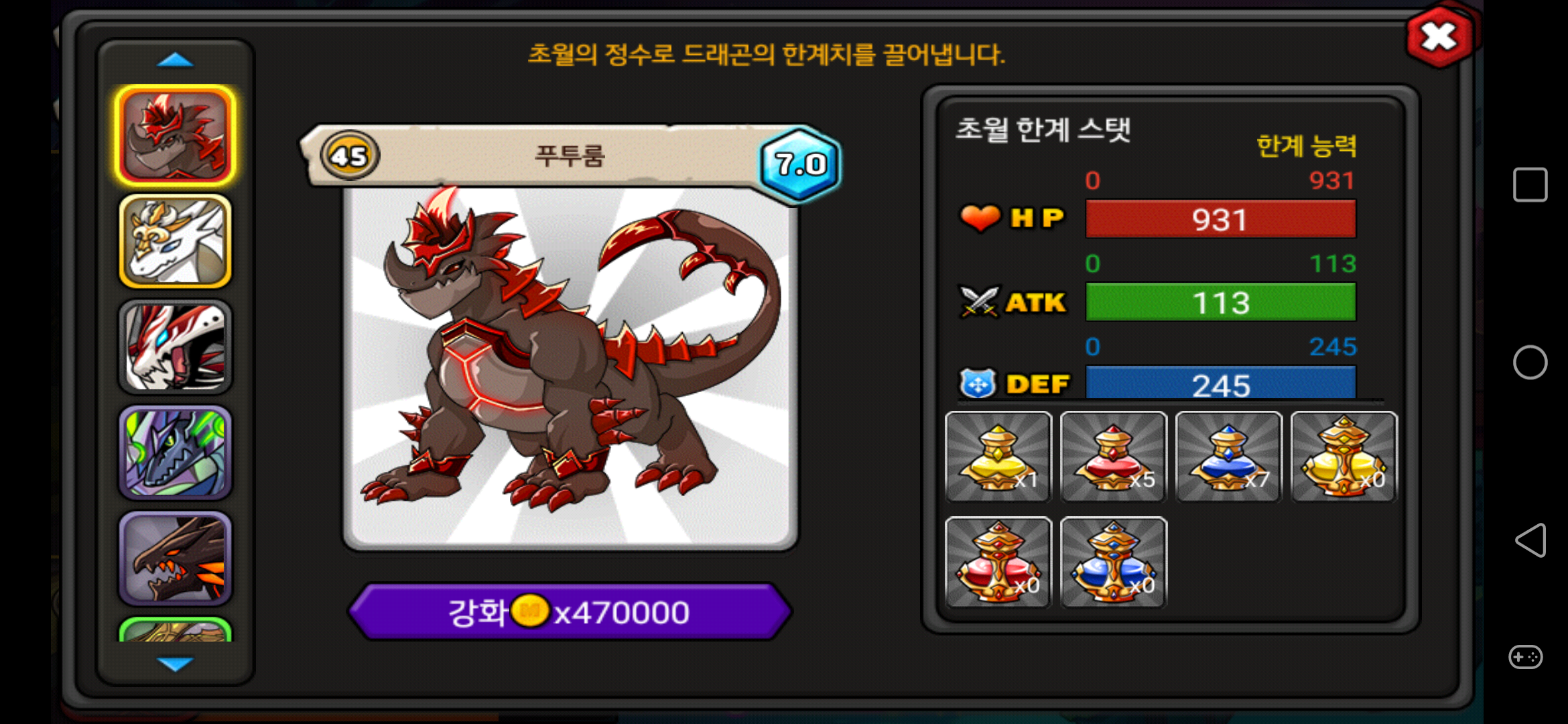Choose the dark brown dragon with orange teeth
This screenshot has height=724, width=1568.
point(176,558)
